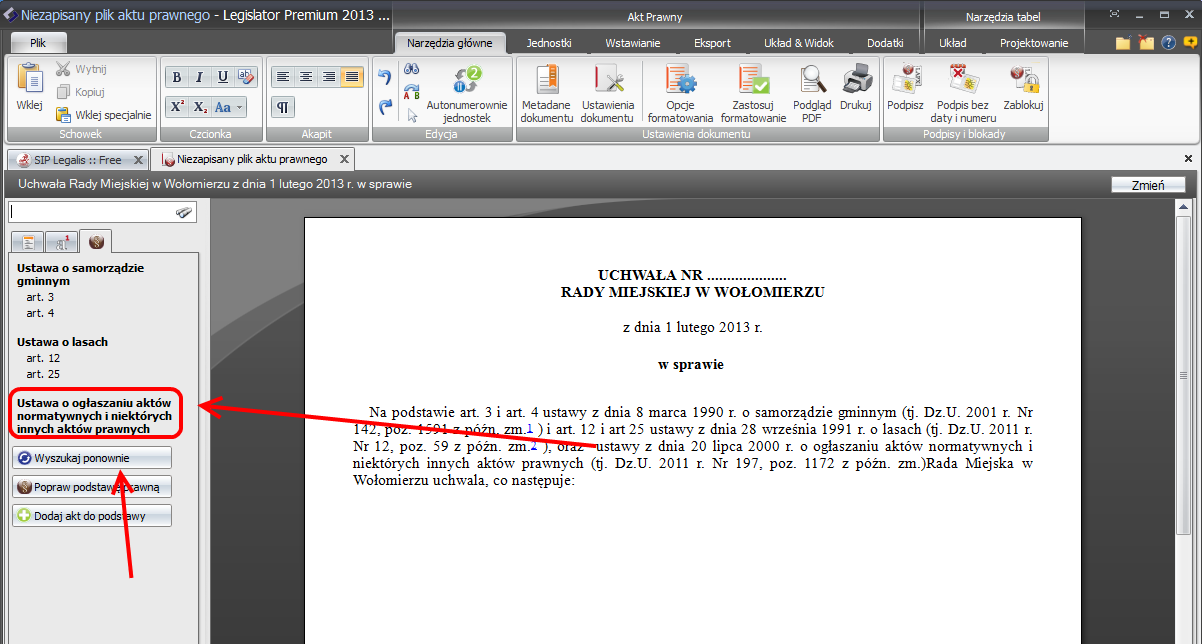Switch to Jednostki ribbon tab
Screen dimensions: 1202x644
[547, 43]
